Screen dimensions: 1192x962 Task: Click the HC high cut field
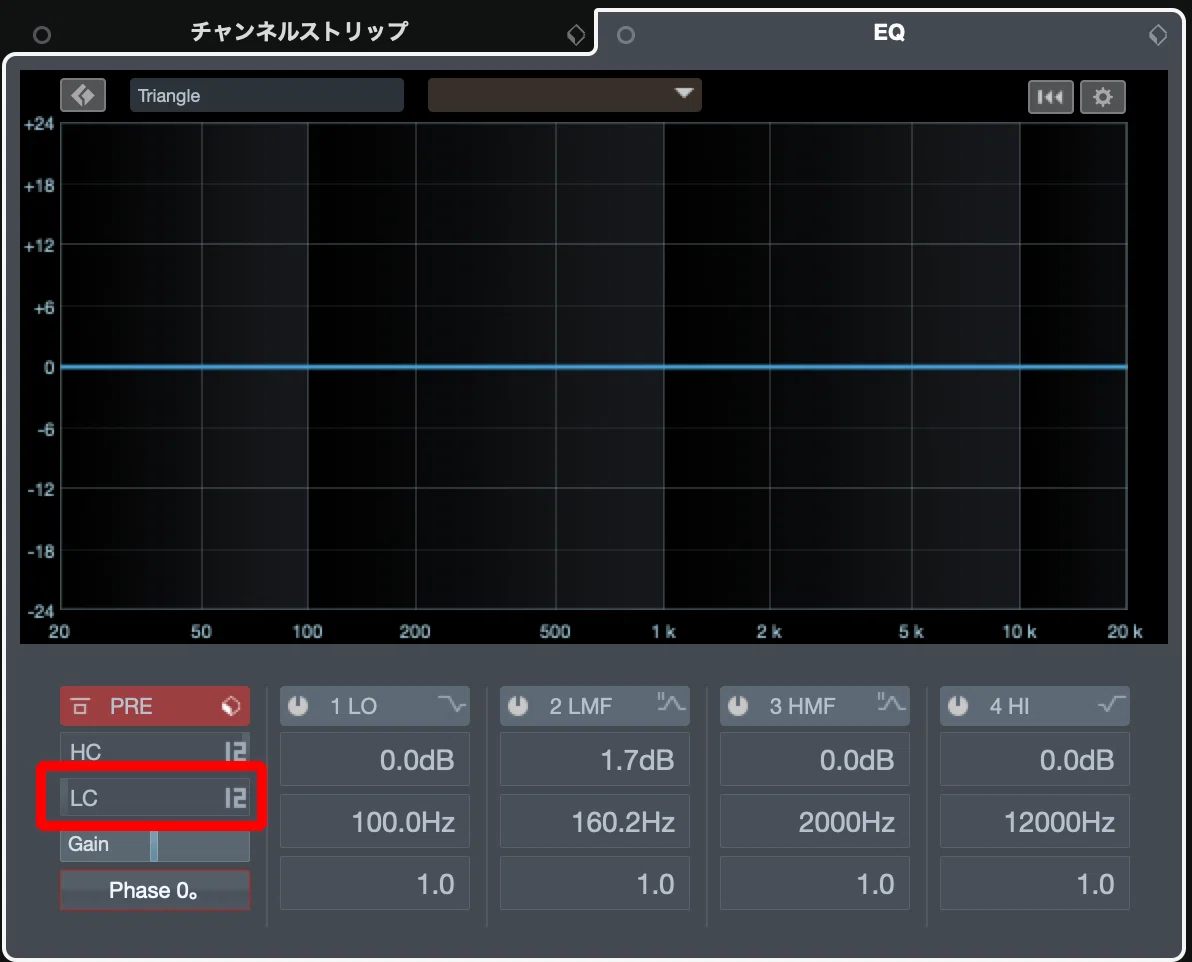click(x=155, y=751)
